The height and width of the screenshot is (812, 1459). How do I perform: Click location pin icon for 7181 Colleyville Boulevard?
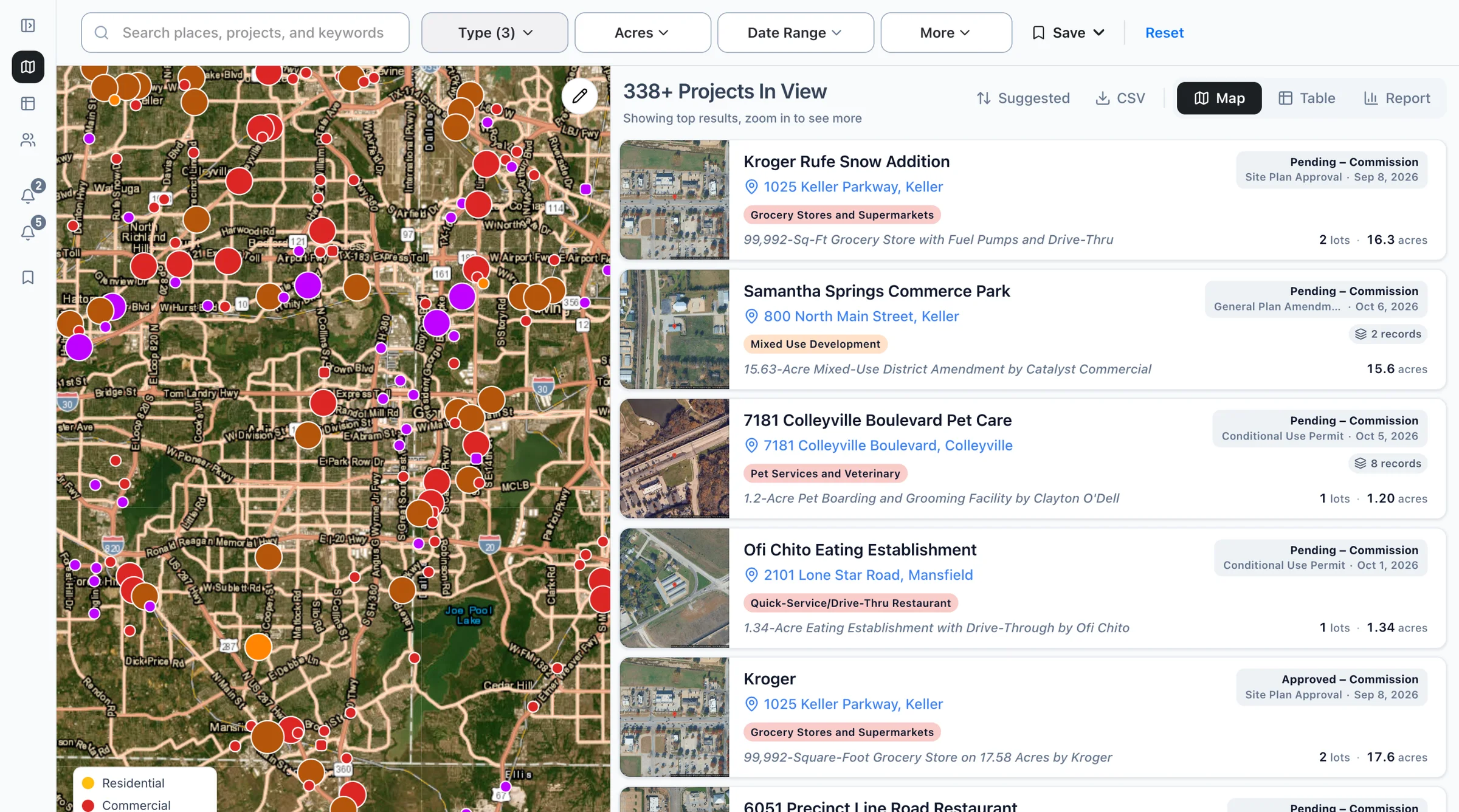click(751, 446)
